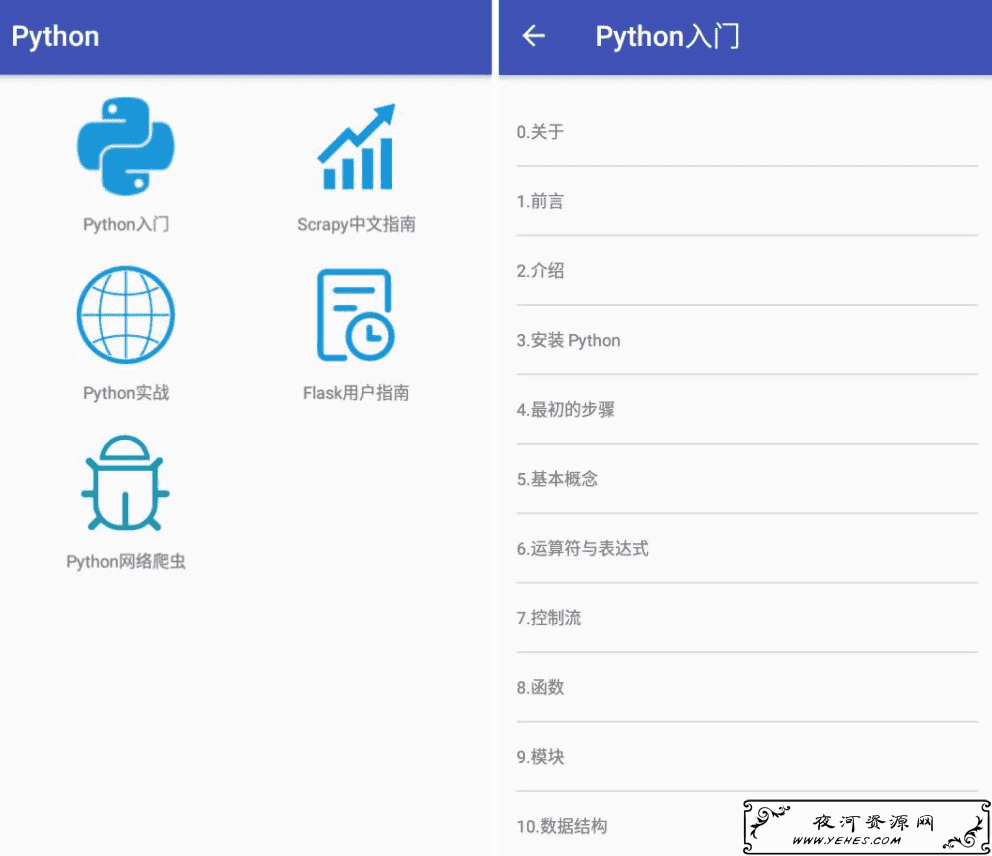
Task: Open the Python入门 snake logo icon
Action: pyautogui.click(x=126, y=146)
